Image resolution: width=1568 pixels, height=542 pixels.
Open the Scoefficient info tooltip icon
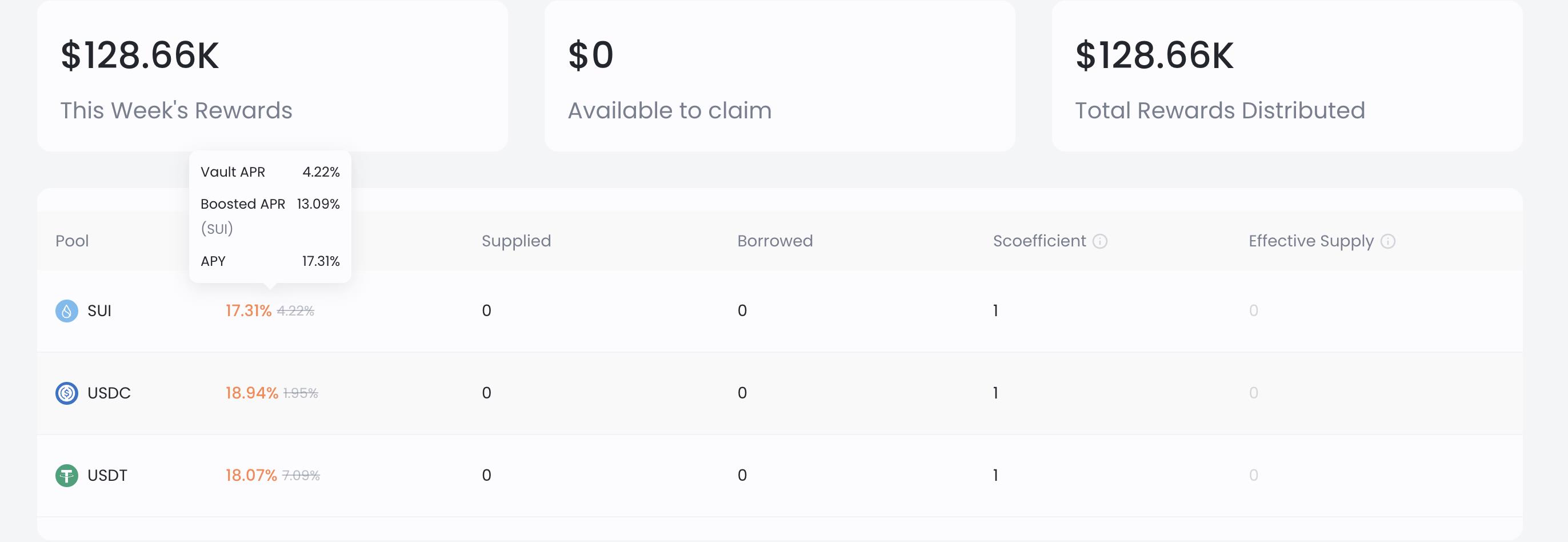point(1100,241)
